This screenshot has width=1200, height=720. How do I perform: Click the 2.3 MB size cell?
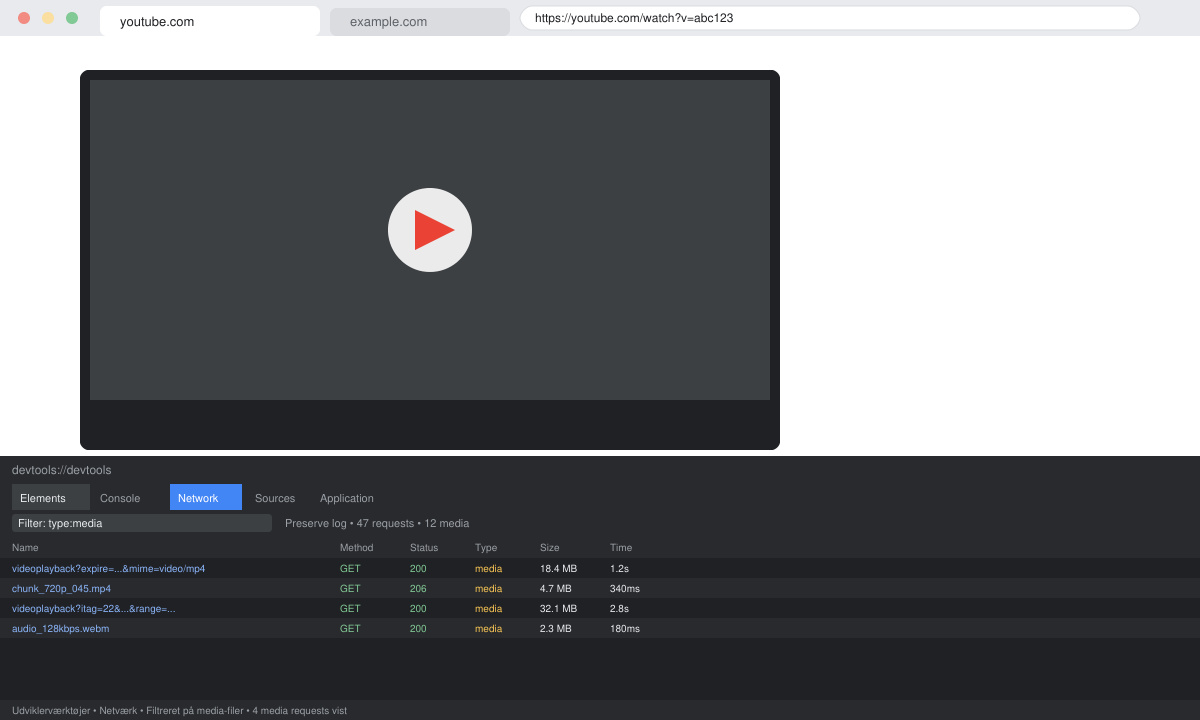(x=556, y=628)
